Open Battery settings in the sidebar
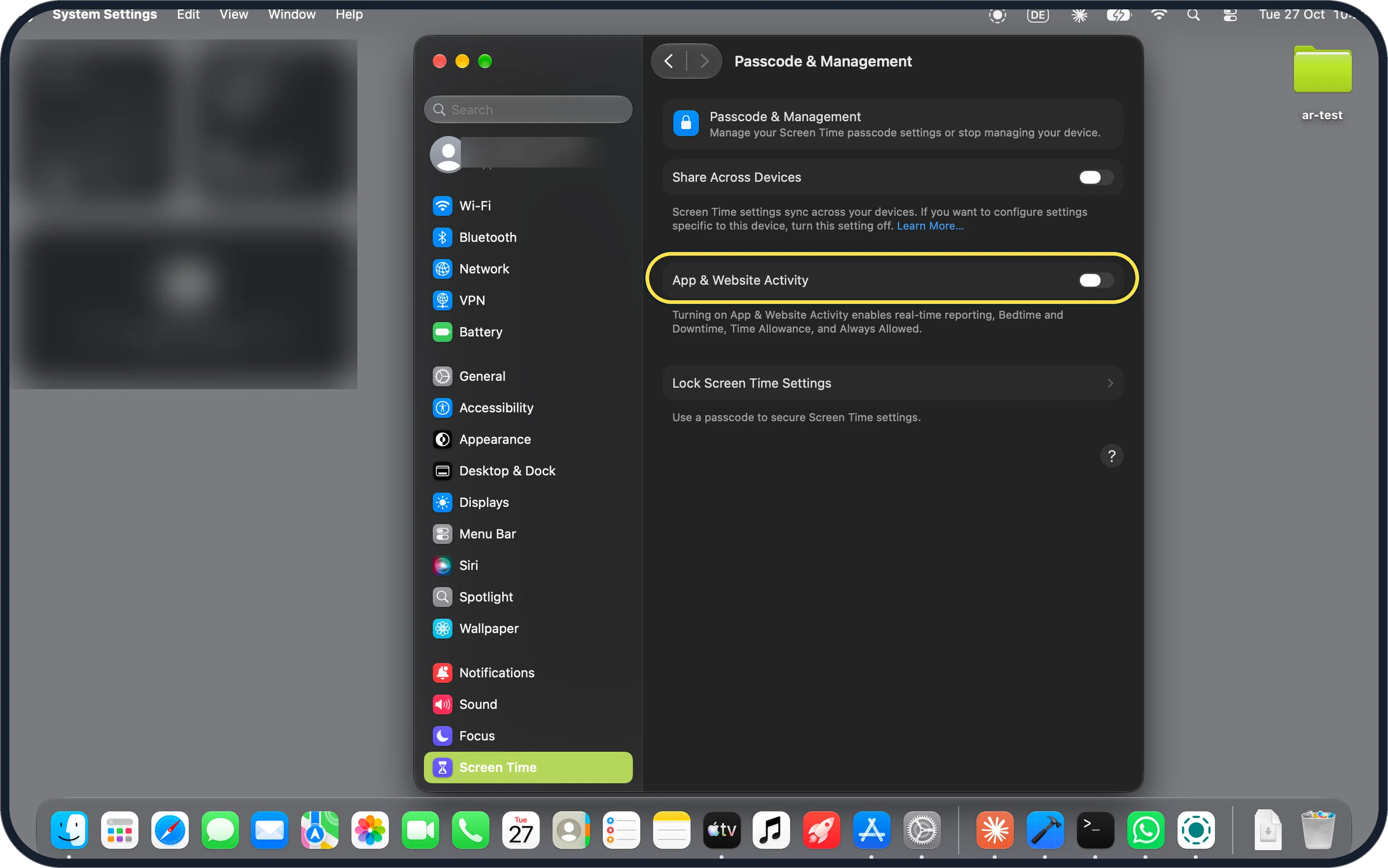The width and height of the screenshot is (1388, 868). point(528,332)
